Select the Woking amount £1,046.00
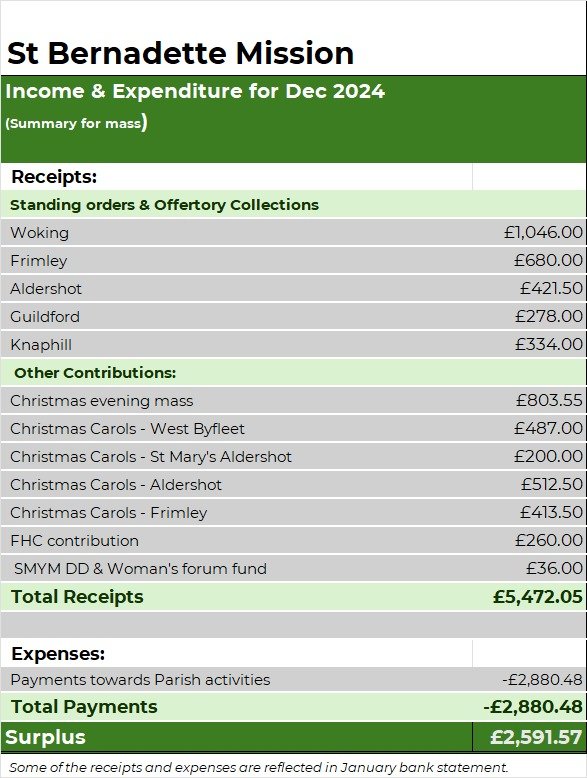 point(543,232)
